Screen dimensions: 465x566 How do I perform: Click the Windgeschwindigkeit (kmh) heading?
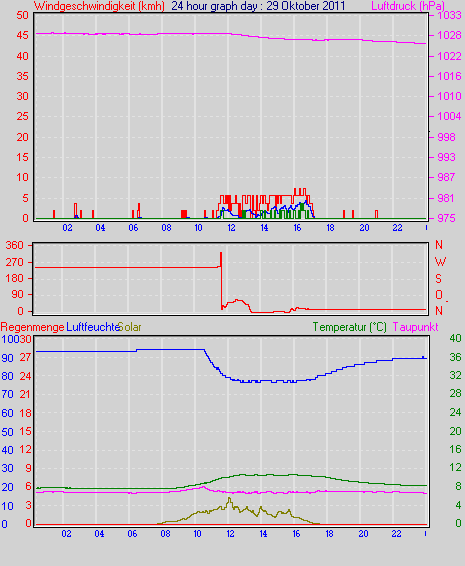99,6
